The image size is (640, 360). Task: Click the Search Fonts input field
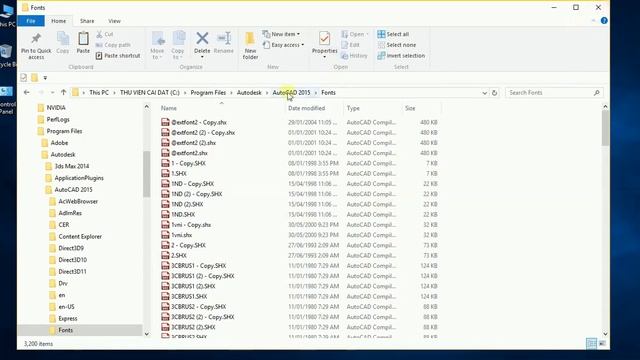549,93
